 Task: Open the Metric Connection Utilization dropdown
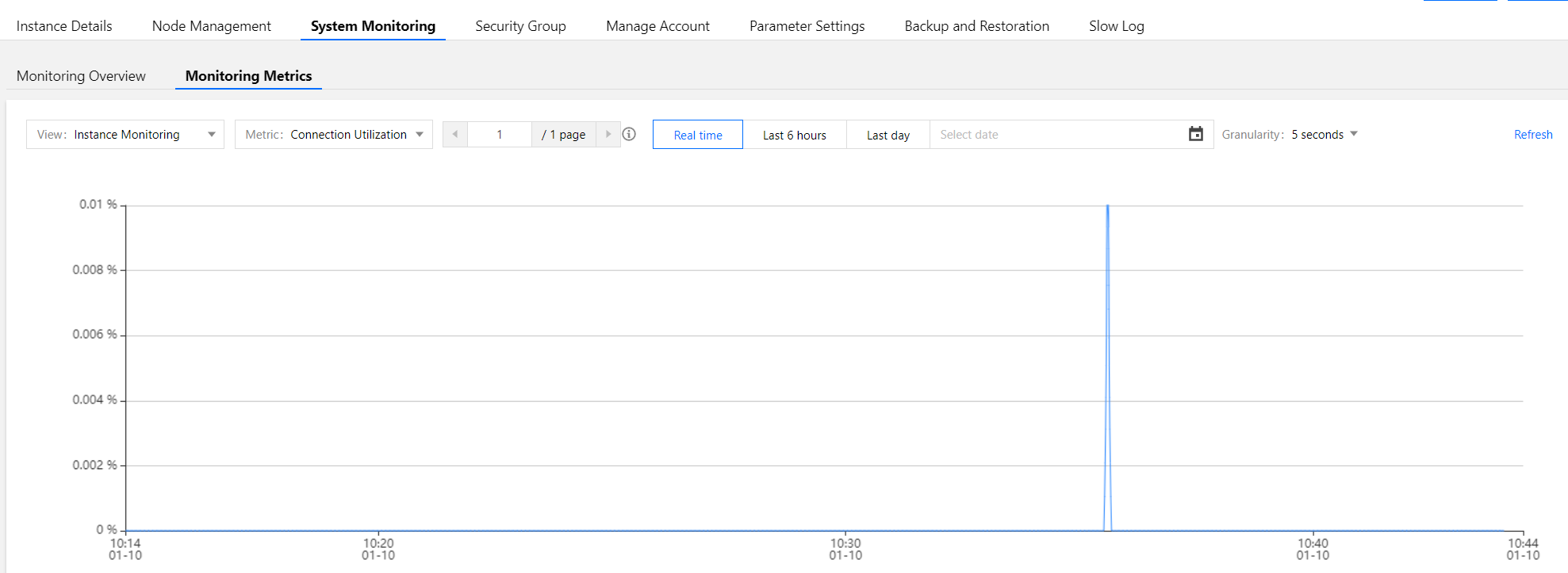[334, 135]
